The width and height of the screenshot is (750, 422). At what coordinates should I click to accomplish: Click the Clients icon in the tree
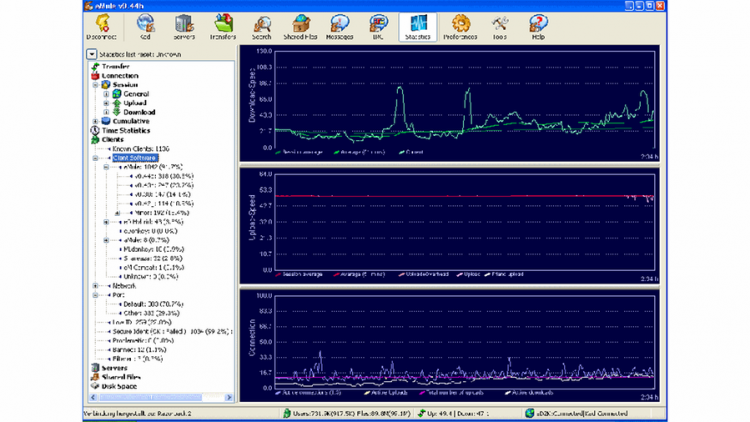pos(95,139)
